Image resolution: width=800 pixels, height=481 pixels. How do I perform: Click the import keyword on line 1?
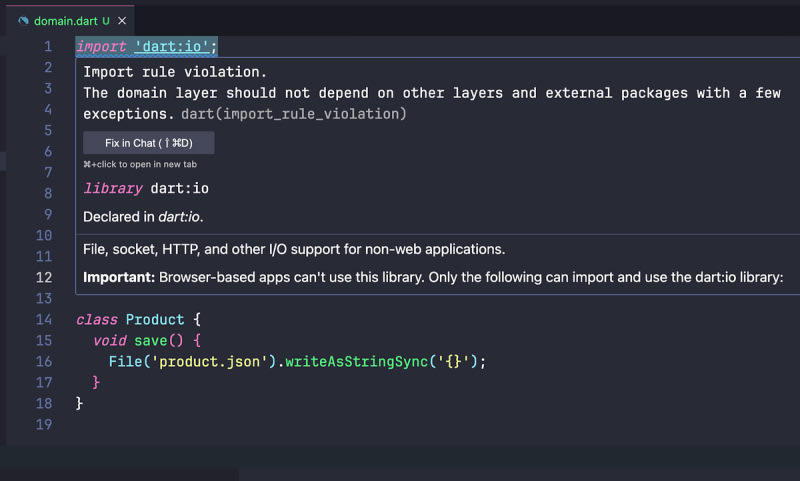[x=101, y=47]
